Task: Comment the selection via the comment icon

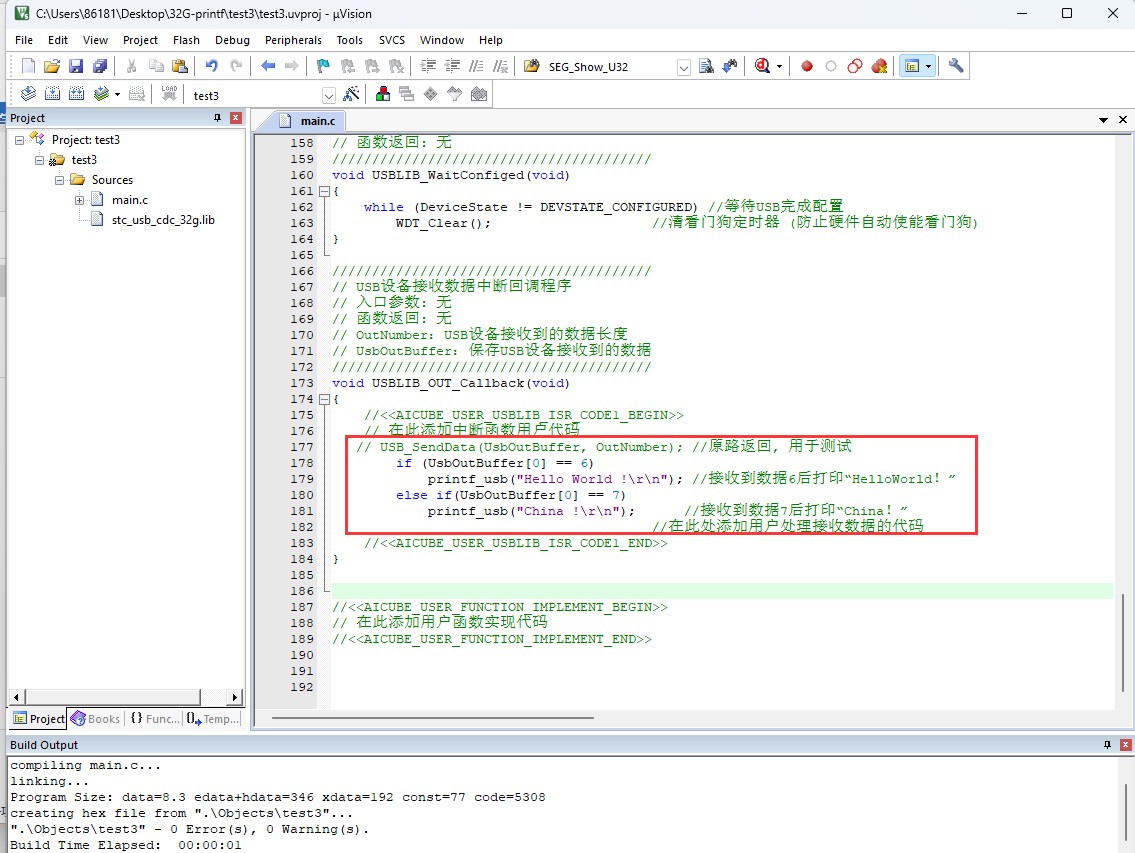Action: [x=476, y=67]
